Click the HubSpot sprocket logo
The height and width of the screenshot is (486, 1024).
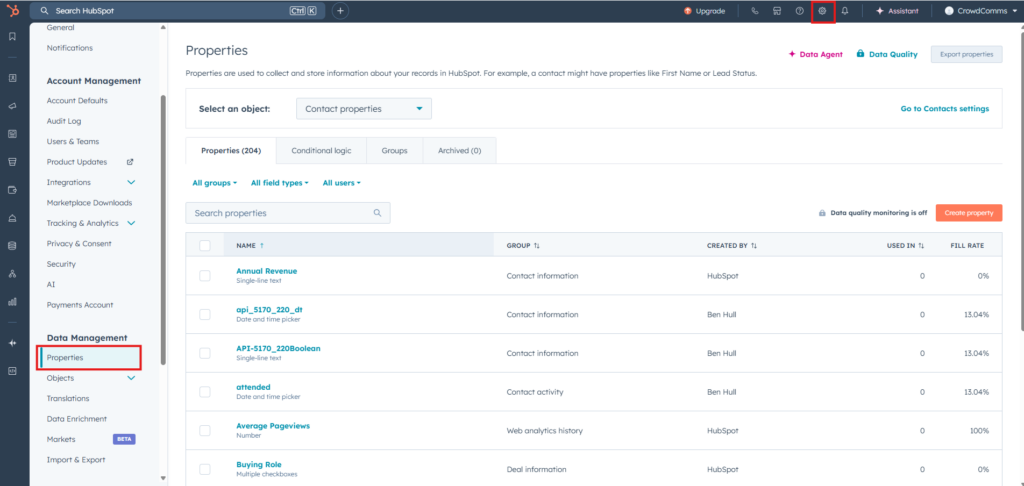click(12, 11)
